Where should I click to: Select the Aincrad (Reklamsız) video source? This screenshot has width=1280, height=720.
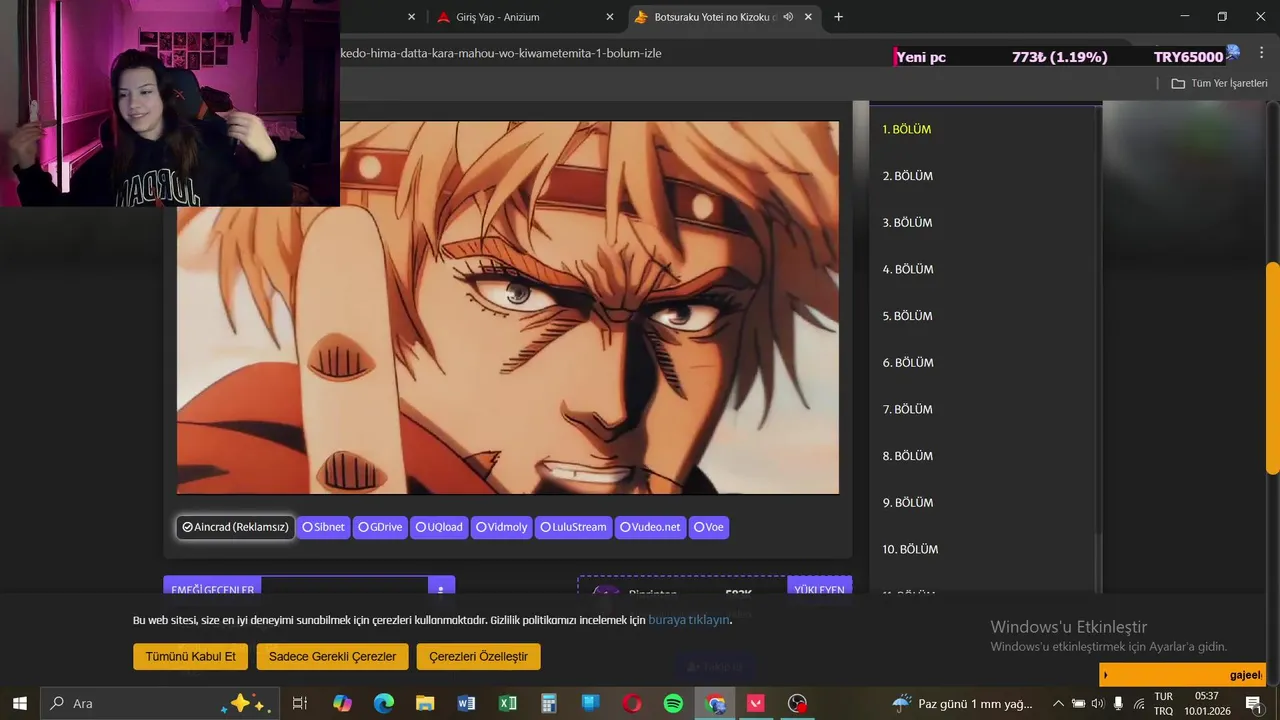coord(235,527)
